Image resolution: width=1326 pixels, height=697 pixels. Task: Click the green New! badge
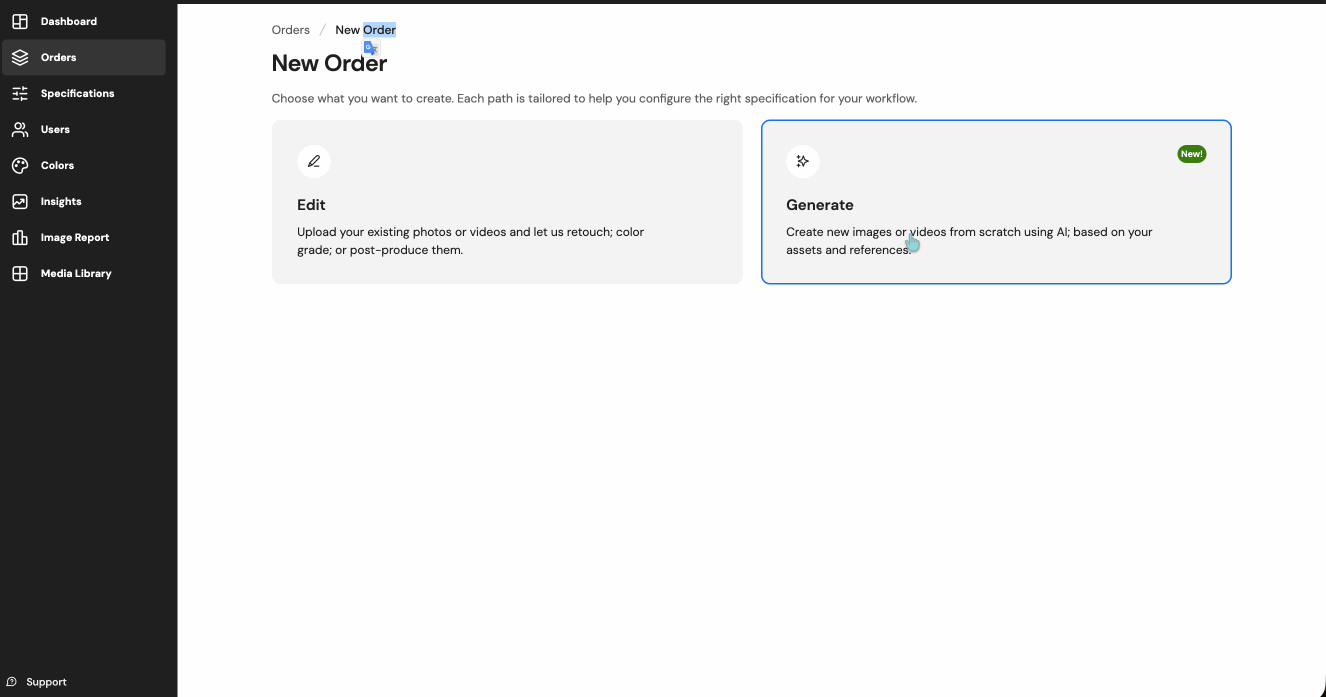pyautogui.click(x=1192, y=154)
